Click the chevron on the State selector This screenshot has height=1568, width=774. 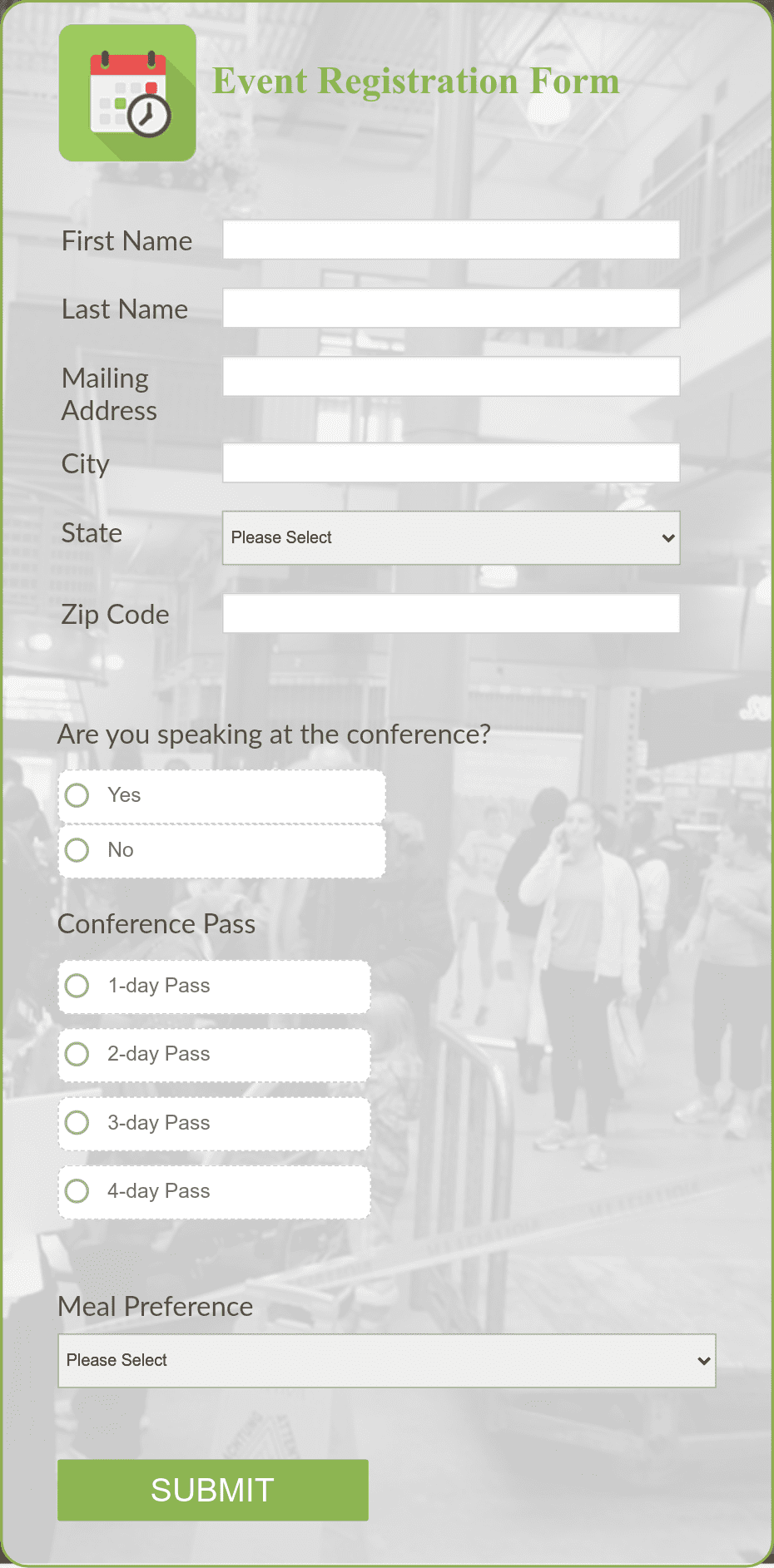tap(669, 538)
